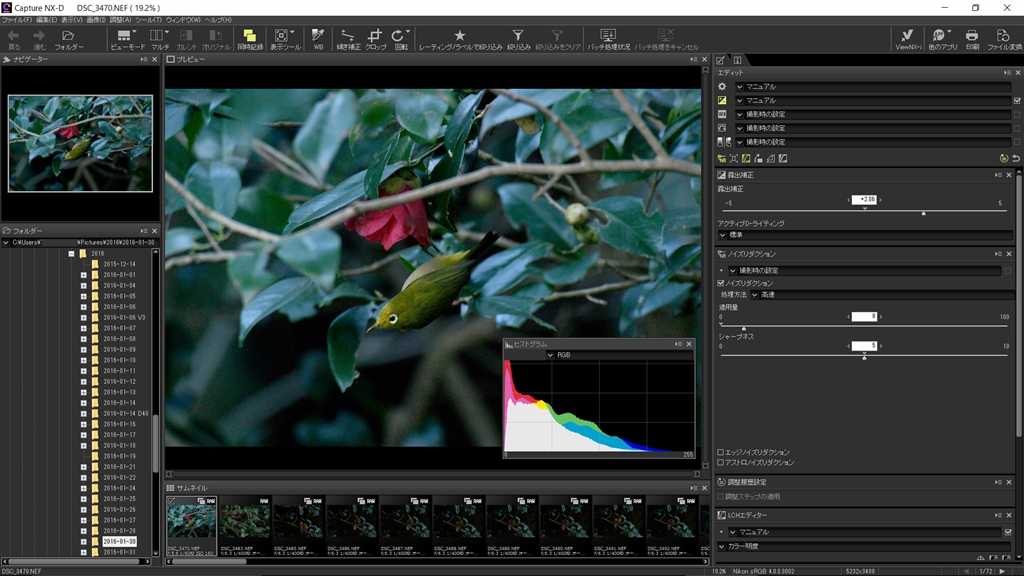1024x576 pixels.
Task: Enable astro noise reduction (アストロノイズリダクション) checkbox
Action: (721, 462)
